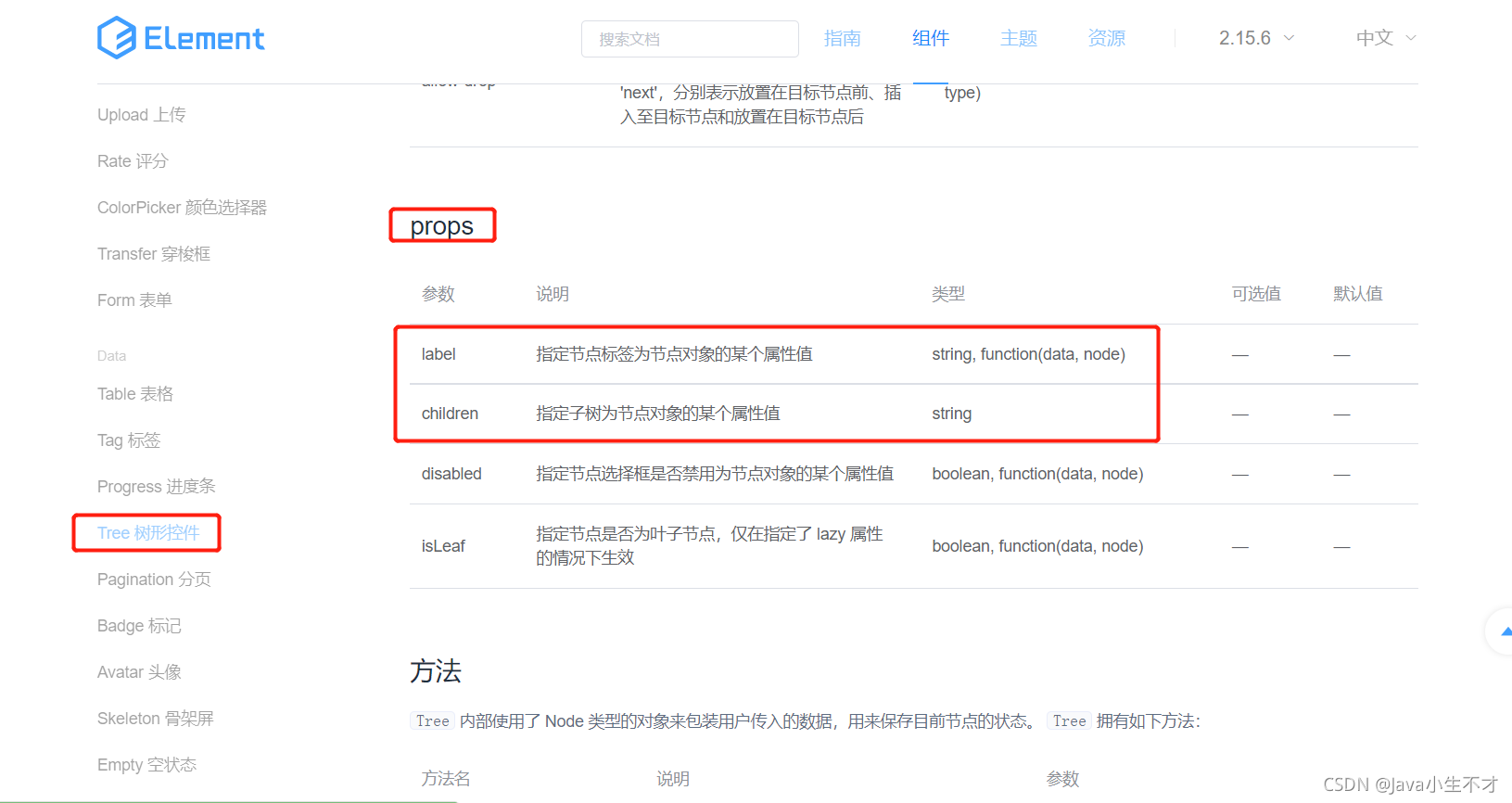Image resolution: width=1512 pixels, height=803 pixels.
Task: Click 指定节点标签为节点对象的某个属性值 description
Action: 674,354
